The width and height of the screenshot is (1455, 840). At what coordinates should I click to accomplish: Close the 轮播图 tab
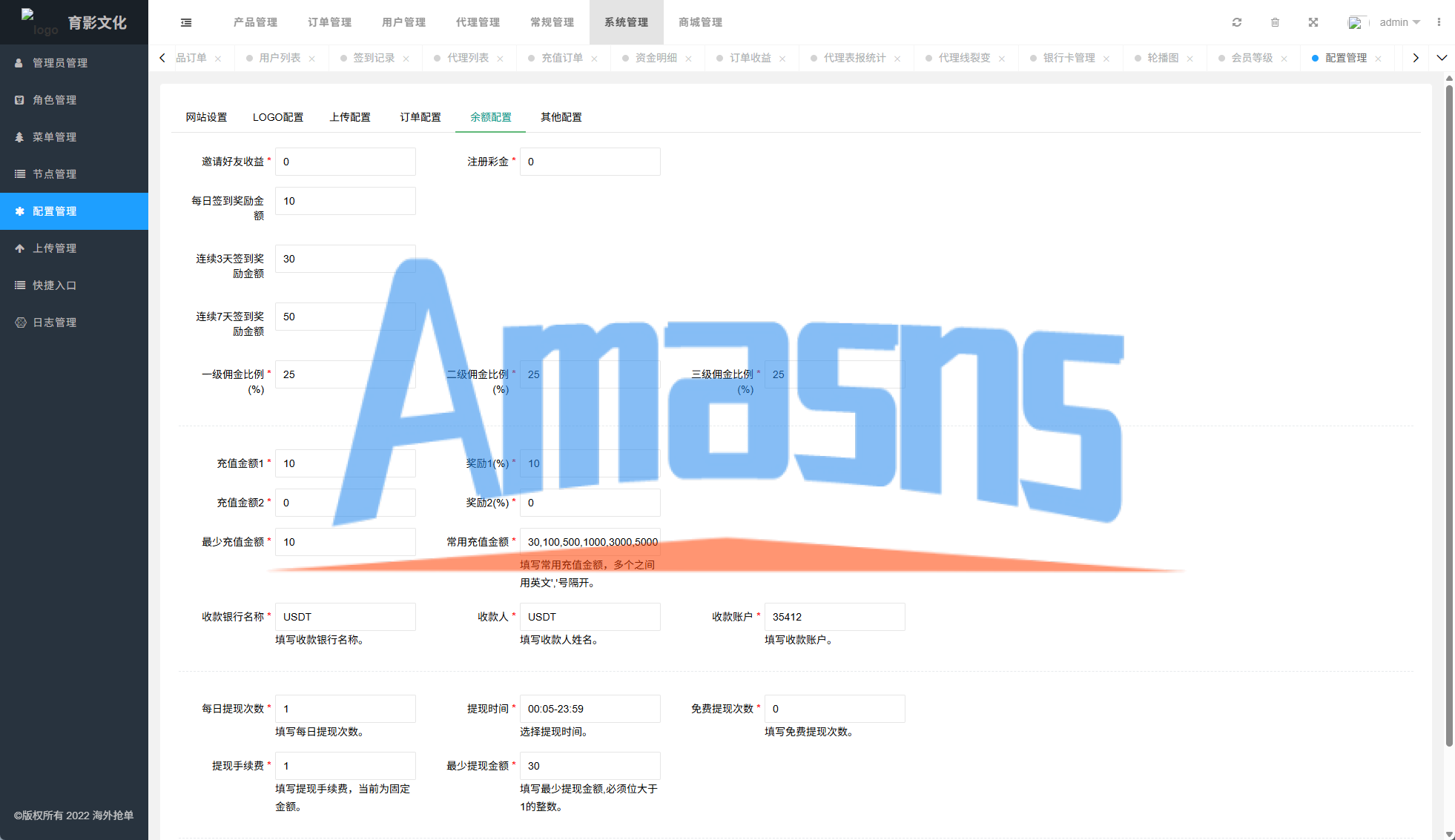[x=1190, y=59]
